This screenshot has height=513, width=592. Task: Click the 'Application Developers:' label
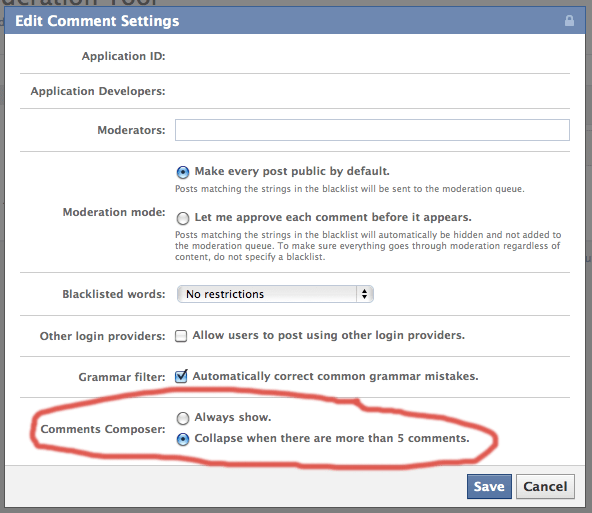(98, 91)
